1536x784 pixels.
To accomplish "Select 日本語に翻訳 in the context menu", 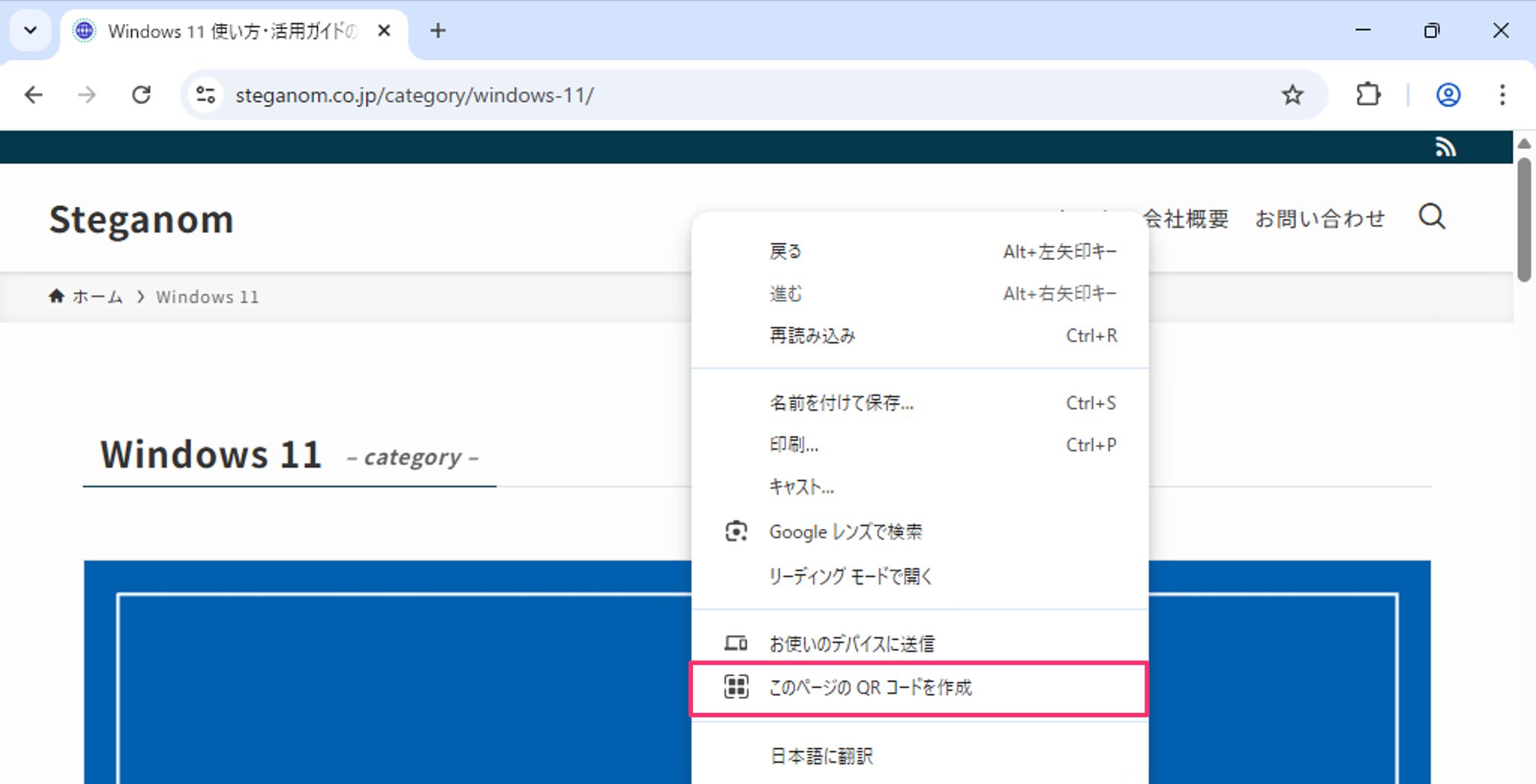I will 820,756.
